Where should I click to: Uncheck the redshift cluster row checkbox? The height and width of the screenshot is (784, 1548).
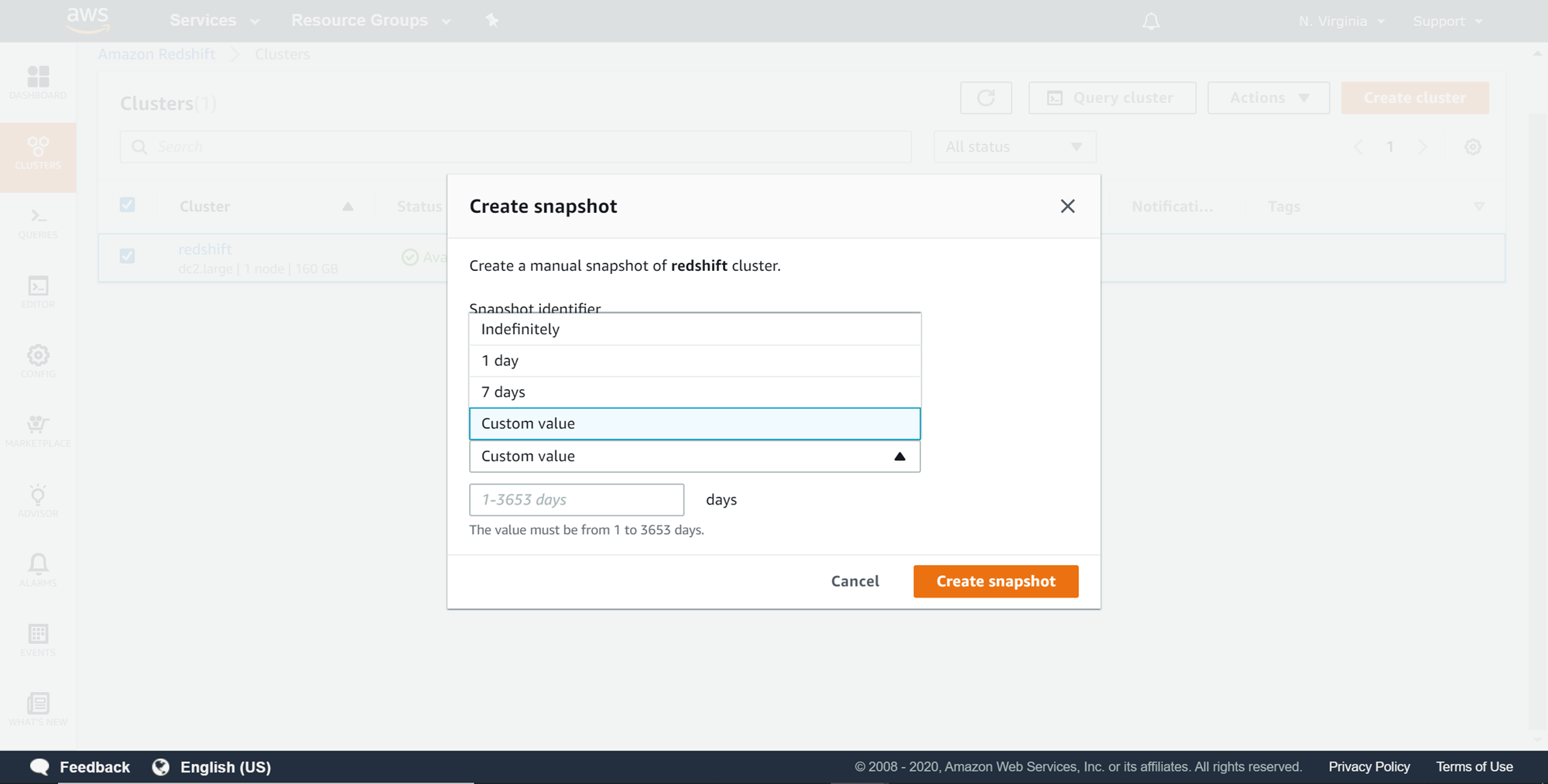pyautogui.click(x=128, y=255)
